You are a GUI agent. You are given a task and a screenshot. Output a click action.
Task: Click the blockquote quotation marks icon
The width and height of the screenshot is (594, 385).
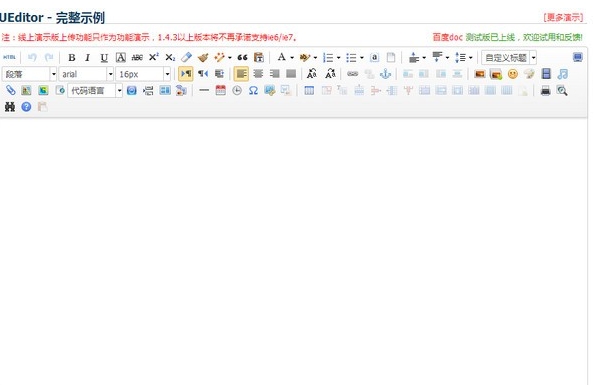point(242,58)
